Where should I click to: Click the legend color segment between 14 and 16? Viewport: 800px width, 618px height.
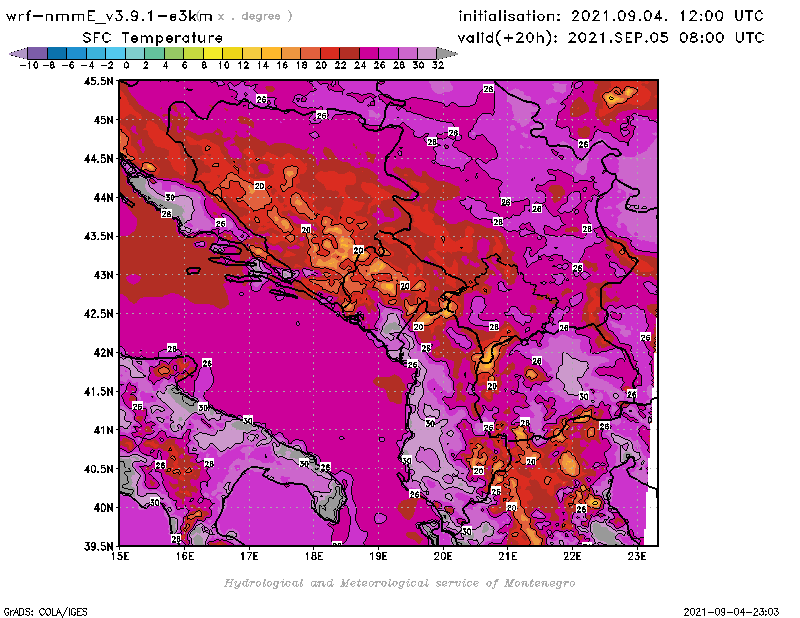click(x=271, y=53)
